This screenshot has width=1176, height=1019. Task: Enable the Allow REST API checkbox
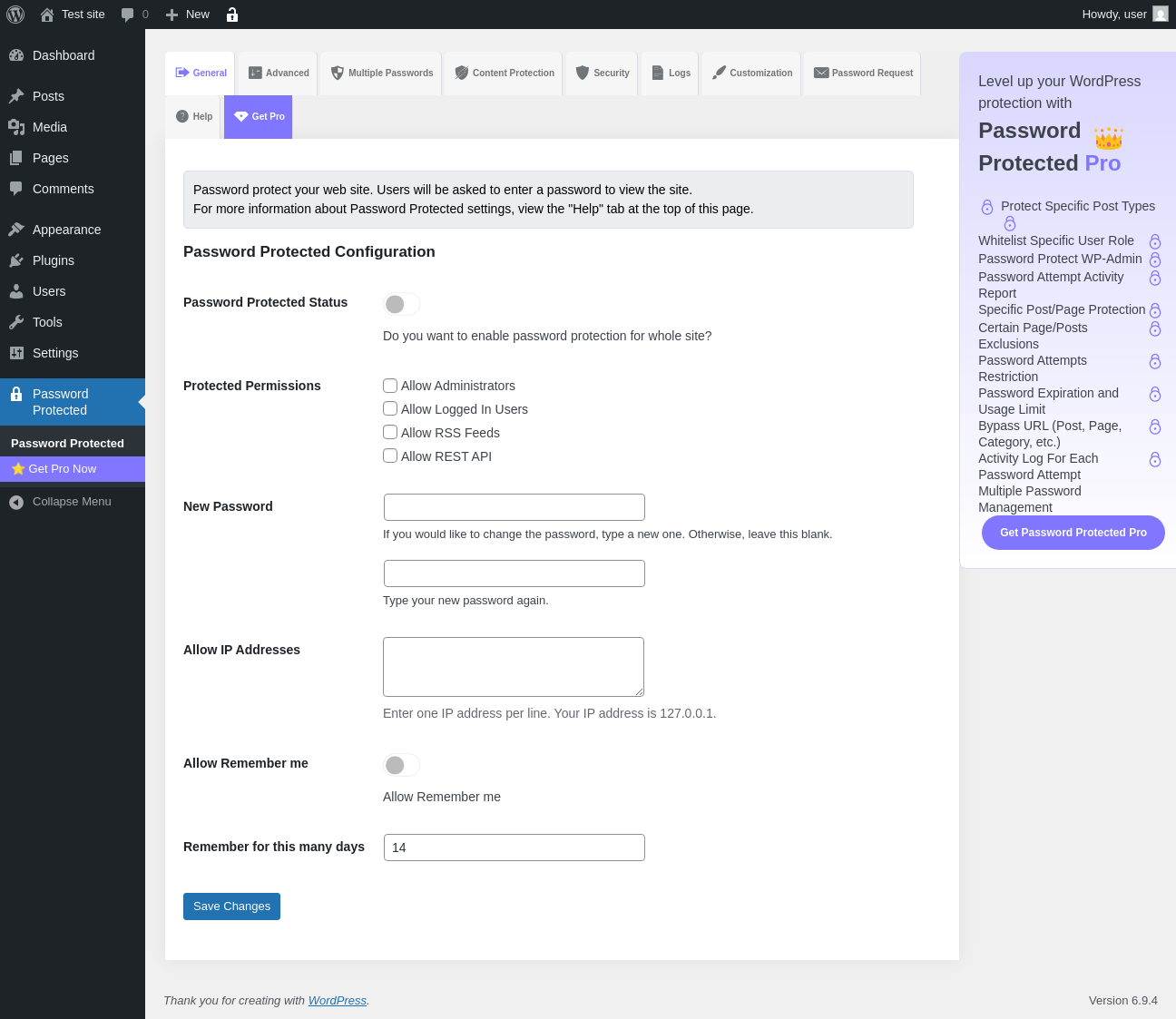pyautogui.click(x=390, y=456)
